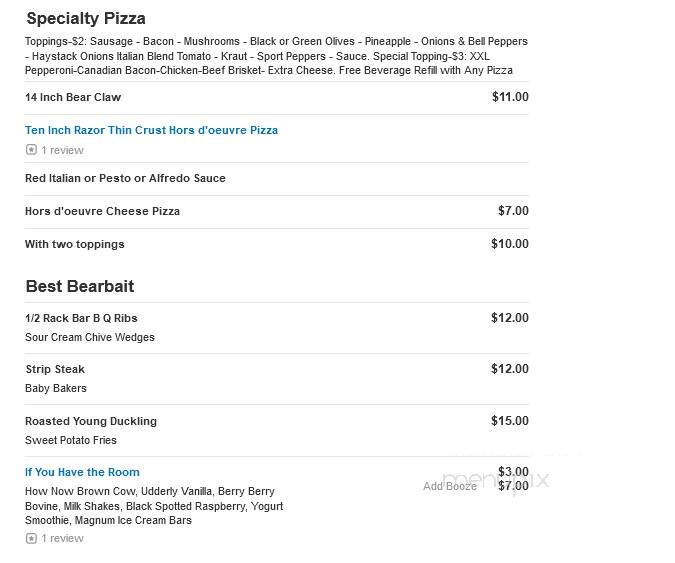Open Ten Inch Razor Thin Crust pizza link
Image resolution: width=675 pixels, height=563 pixels.
(x=152, y=130)
